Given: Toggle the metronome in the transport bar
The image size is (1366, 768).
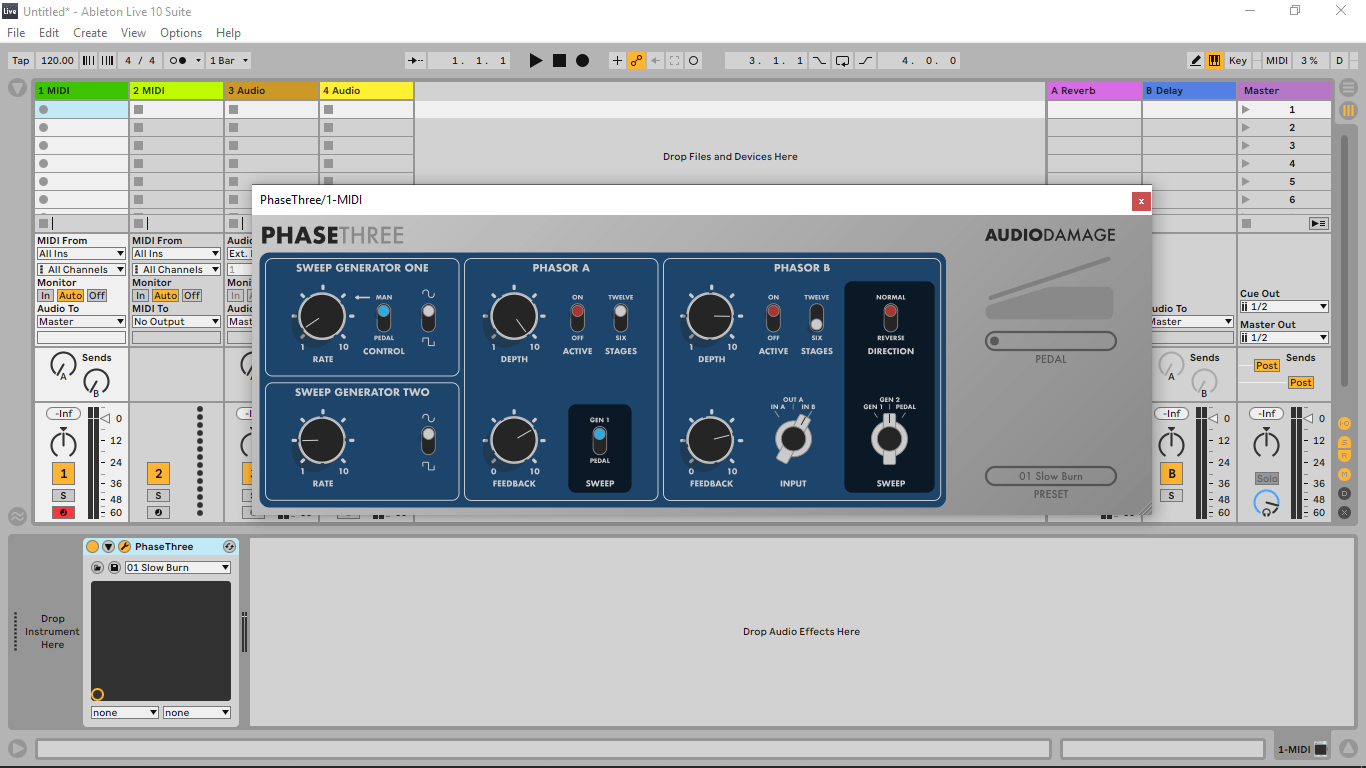Looking at the screenshot, I should (x=178, y=61).
